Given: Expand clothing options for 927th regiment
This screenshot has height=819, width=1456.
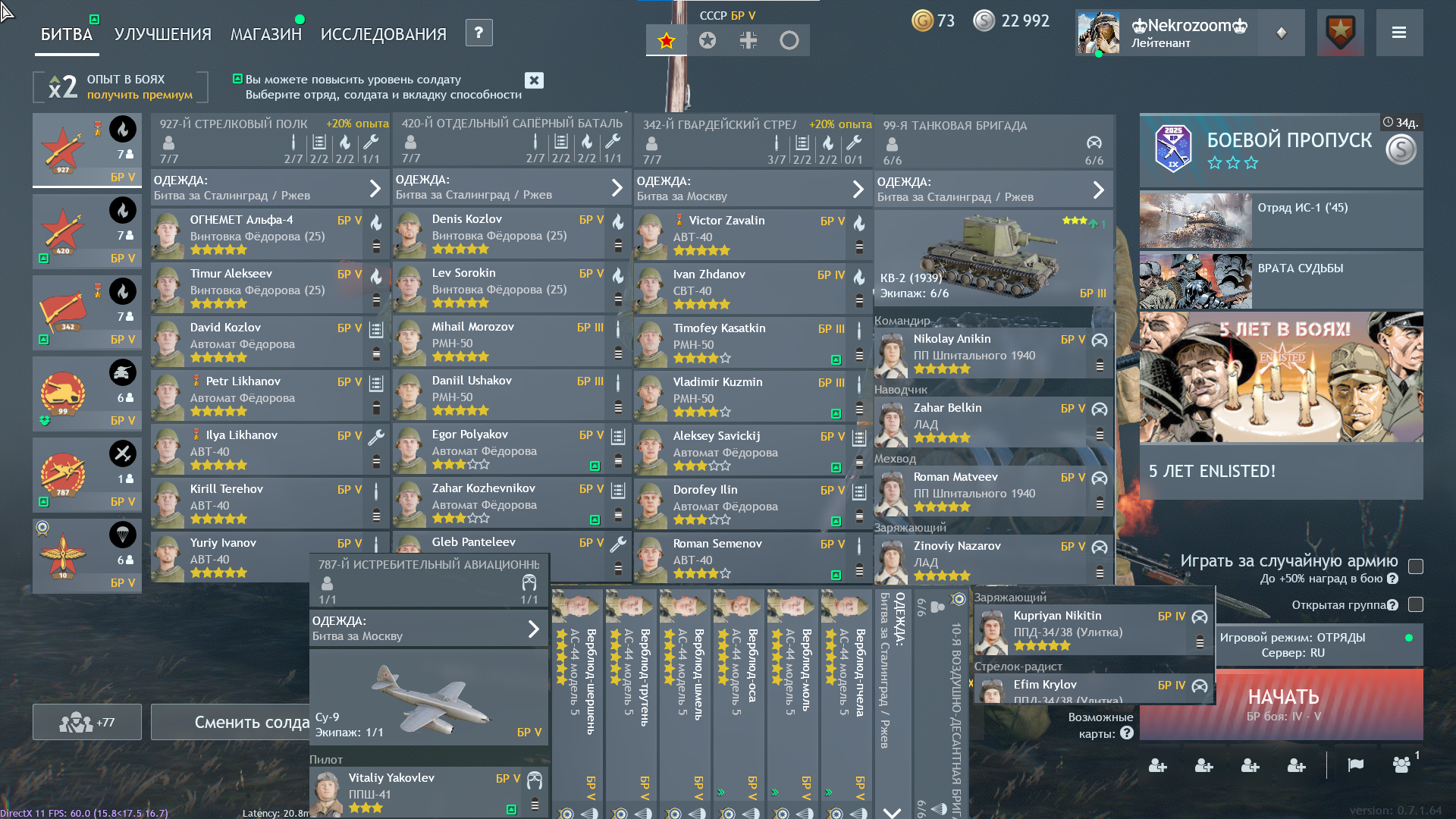Looking at the screenshot, I should coord(375,188).
